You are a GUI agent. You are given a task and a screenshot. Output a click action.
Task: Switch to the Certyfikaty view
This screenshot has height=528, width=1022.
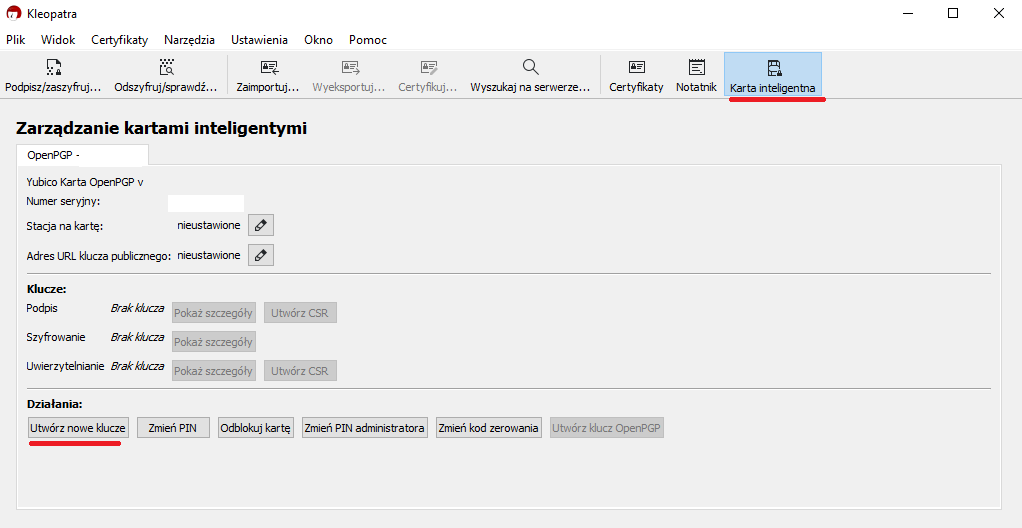point(636,76)
